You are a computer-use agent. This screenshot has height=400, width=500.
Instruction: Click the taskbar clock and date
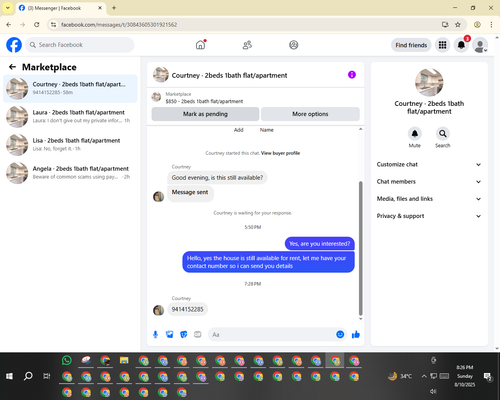465,376
